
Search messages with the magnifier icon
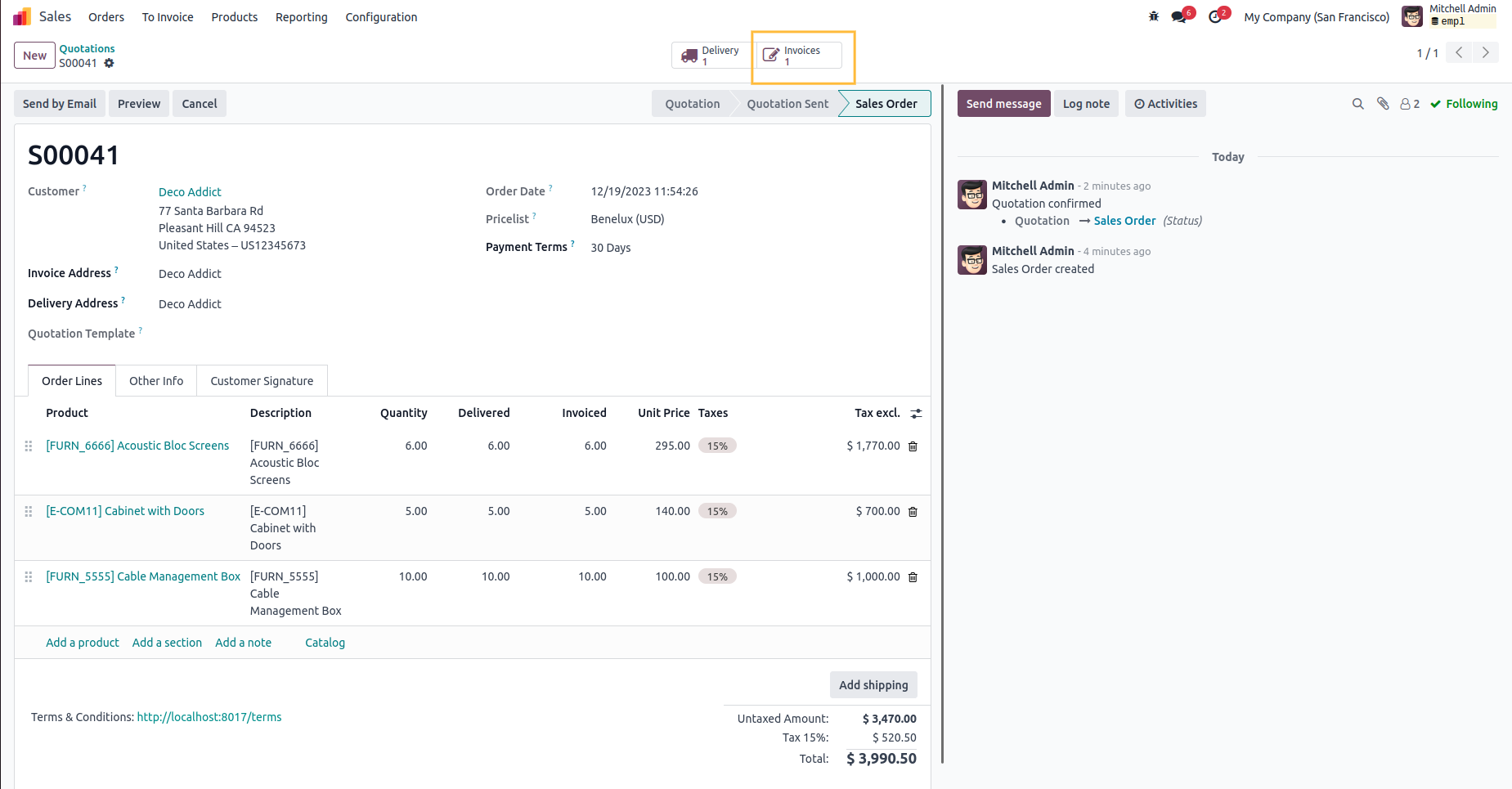click(1357, 104)
